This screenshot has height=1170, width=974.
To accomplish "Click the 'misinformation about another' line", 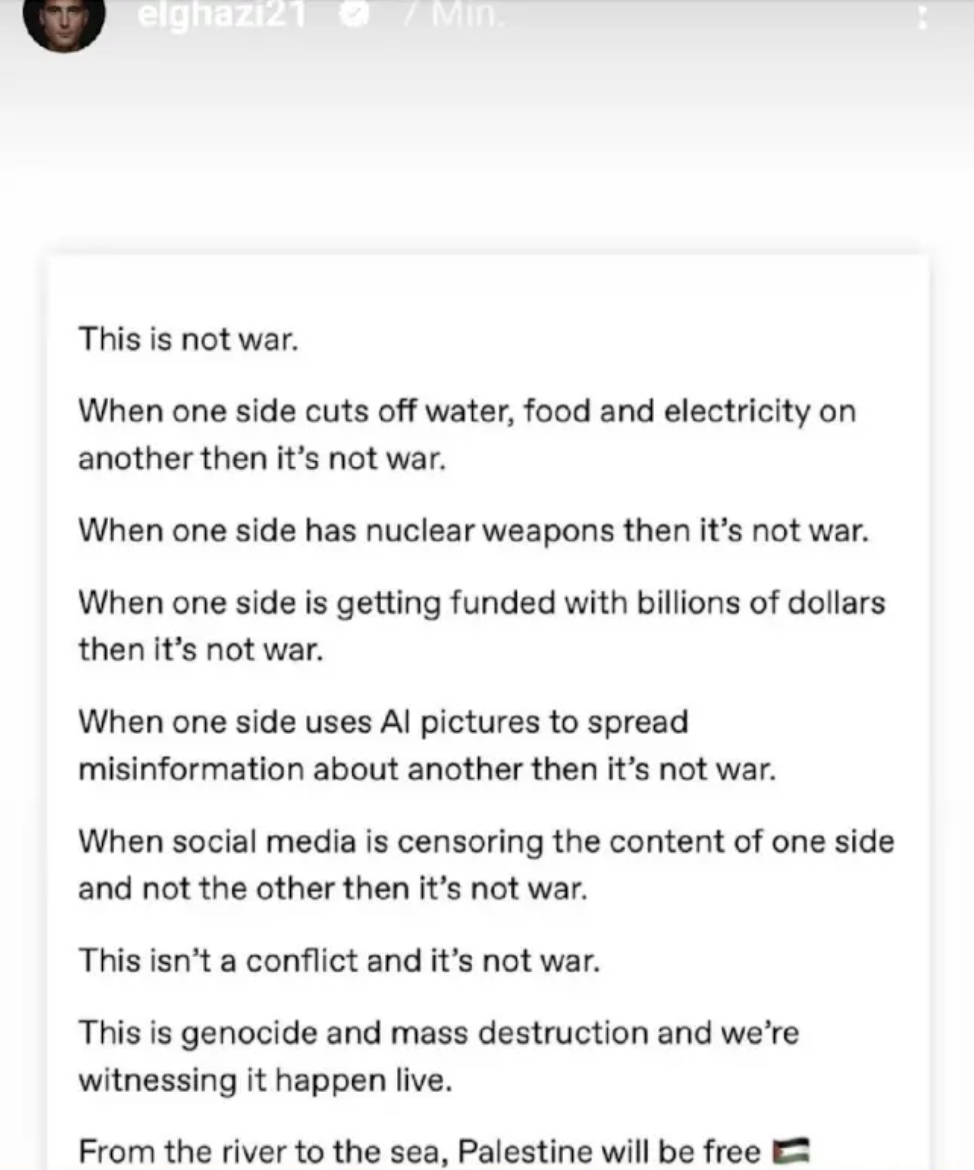I will click(427, 769).
